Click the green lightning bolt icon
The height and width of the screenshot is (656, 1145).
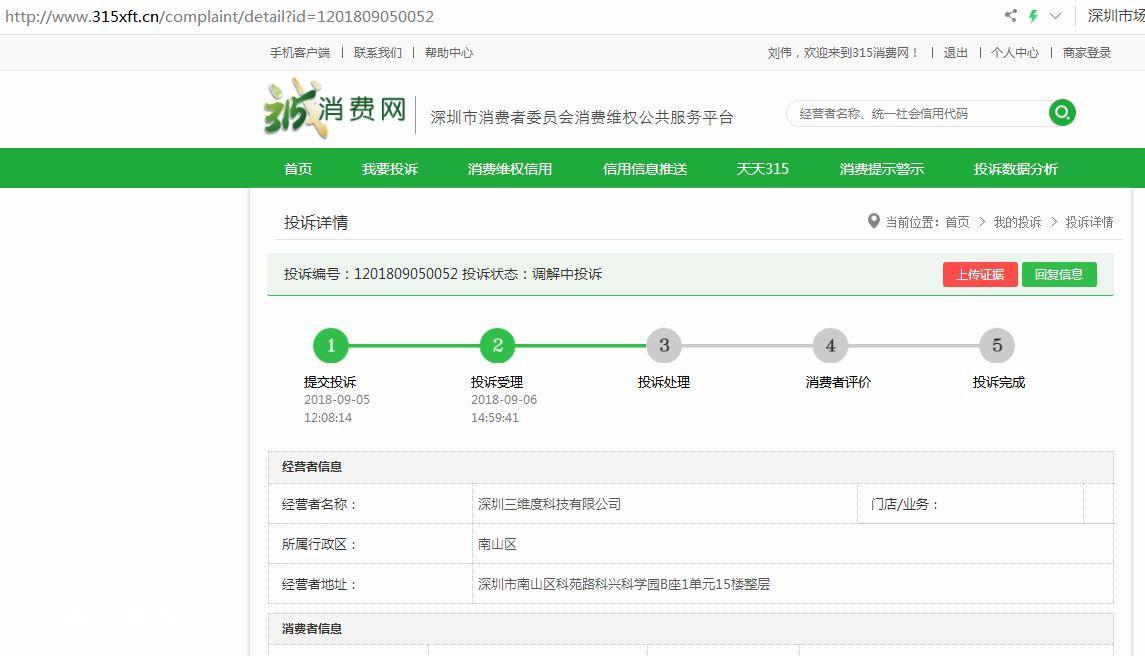[1033, 15]
